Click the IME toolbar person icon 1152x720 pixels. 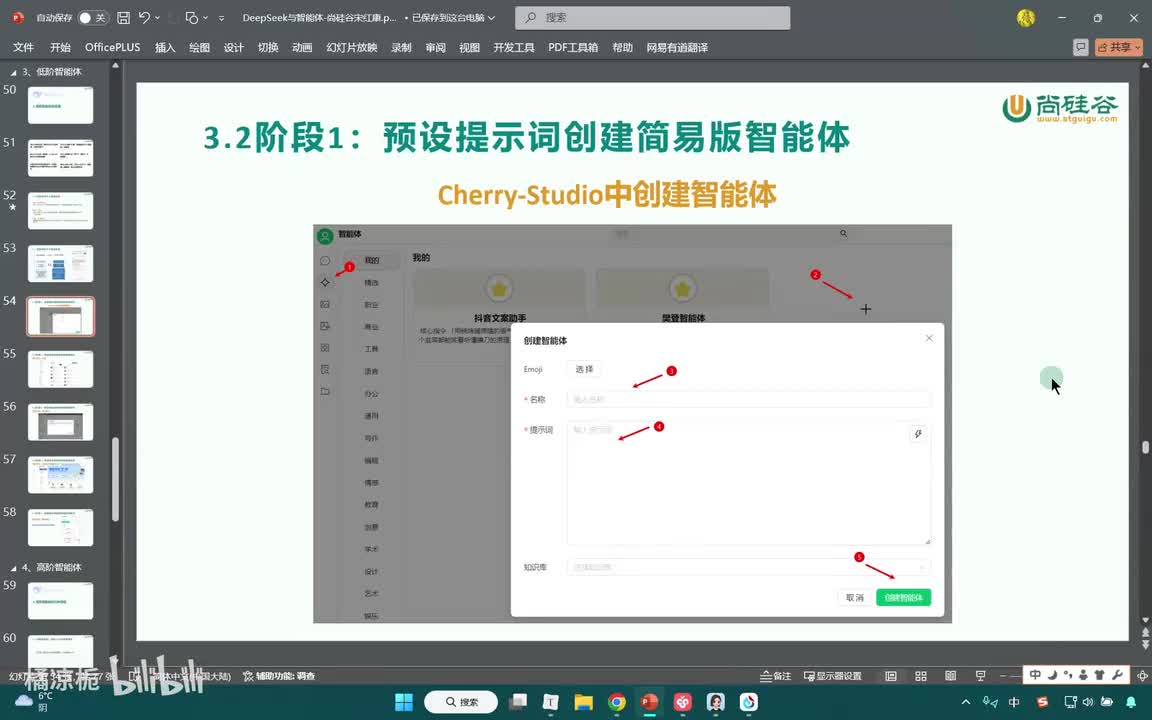click(x=1083, y=674)
